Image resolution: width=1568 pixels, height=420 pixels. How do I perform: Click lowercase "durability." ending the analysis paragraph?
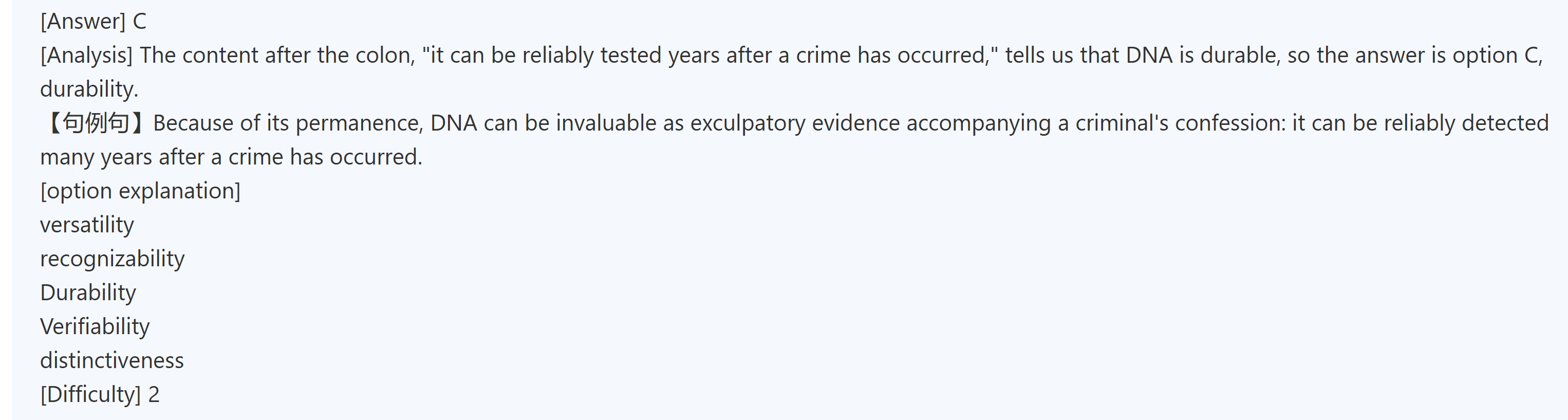pyautogui.click(x=89, y=89)
